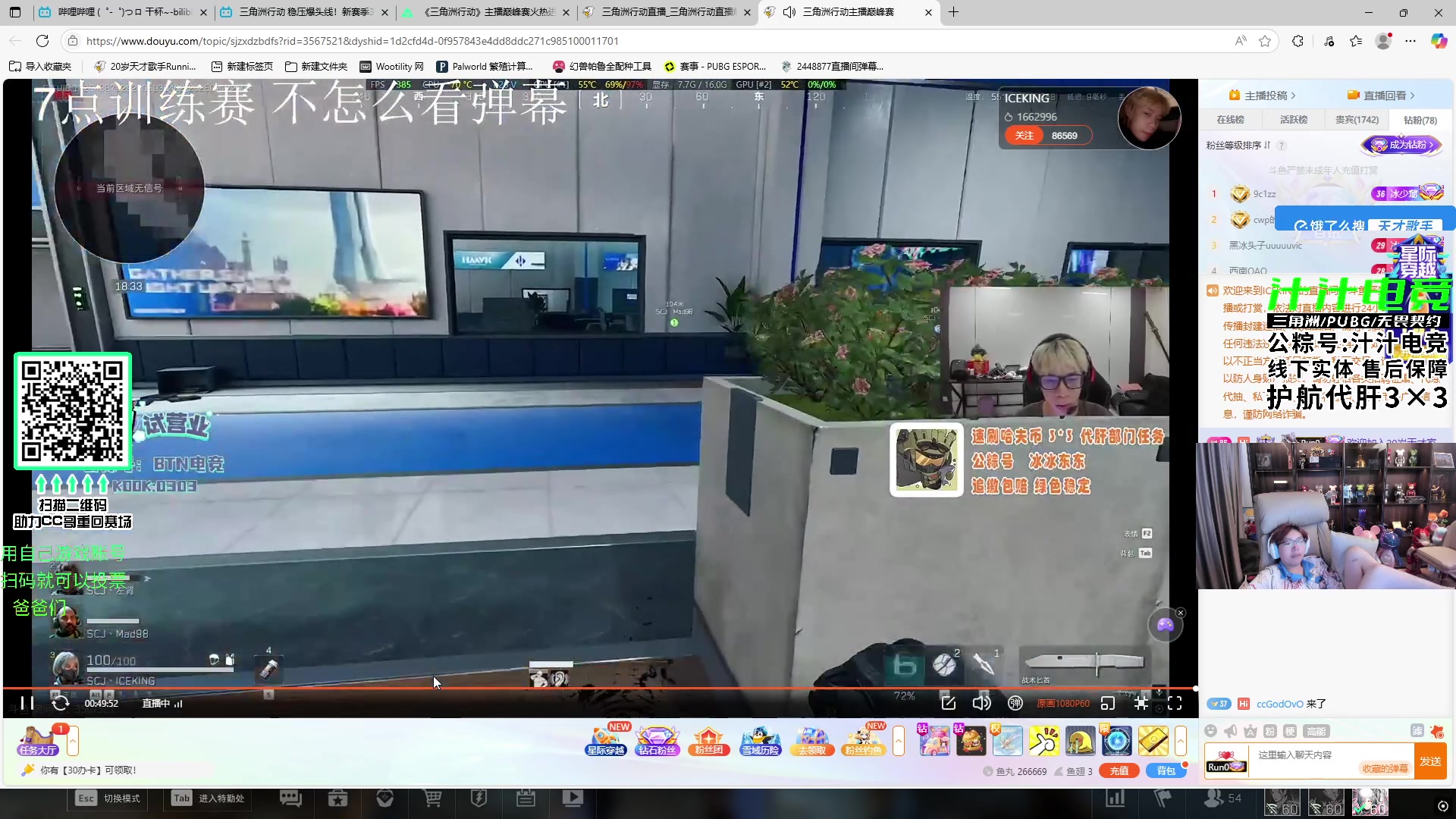Pause the live stream video

click(x=27, y=703)
